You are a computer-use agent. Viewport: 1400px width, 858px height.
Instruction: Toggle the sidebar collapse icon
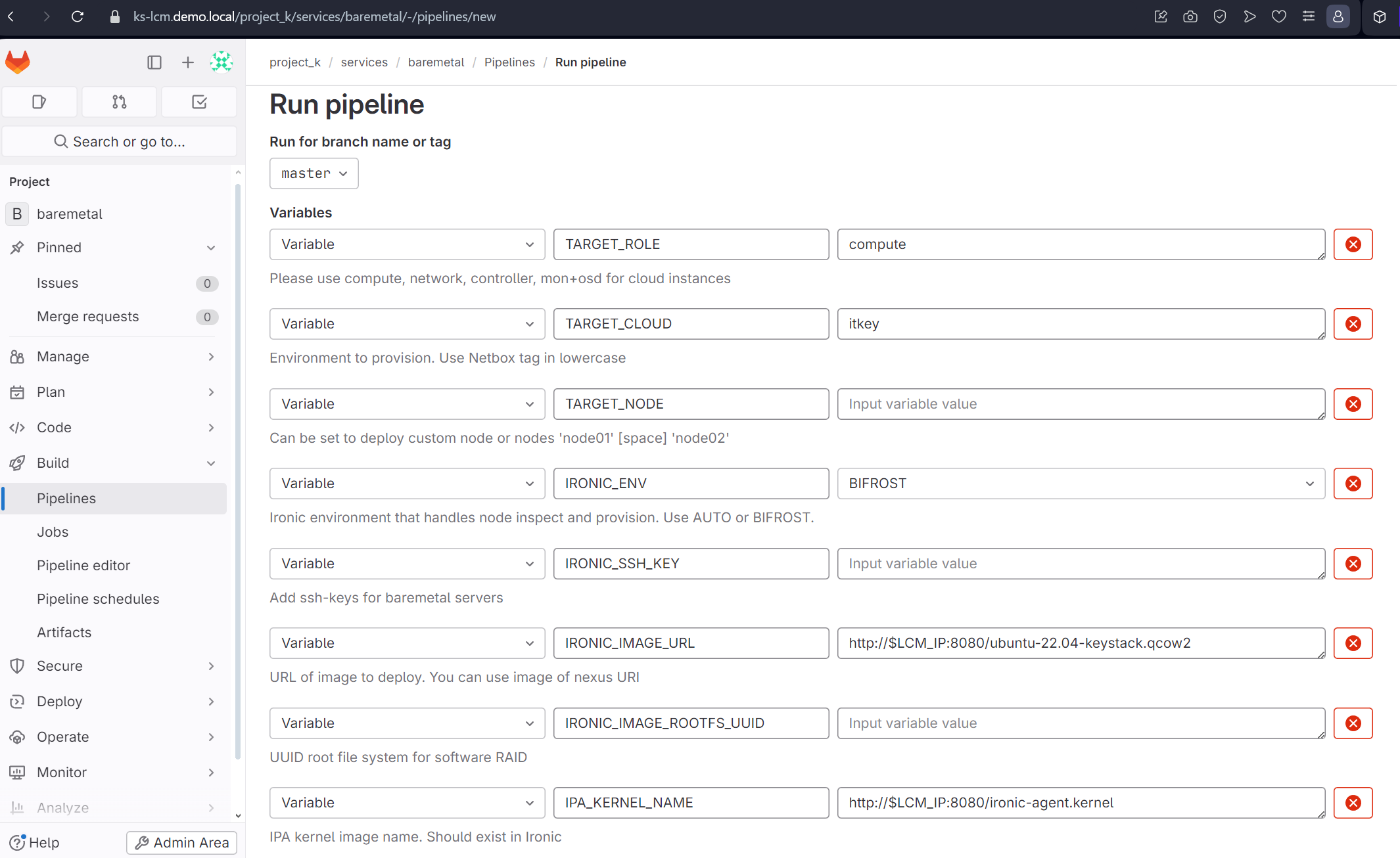(154, 62)
